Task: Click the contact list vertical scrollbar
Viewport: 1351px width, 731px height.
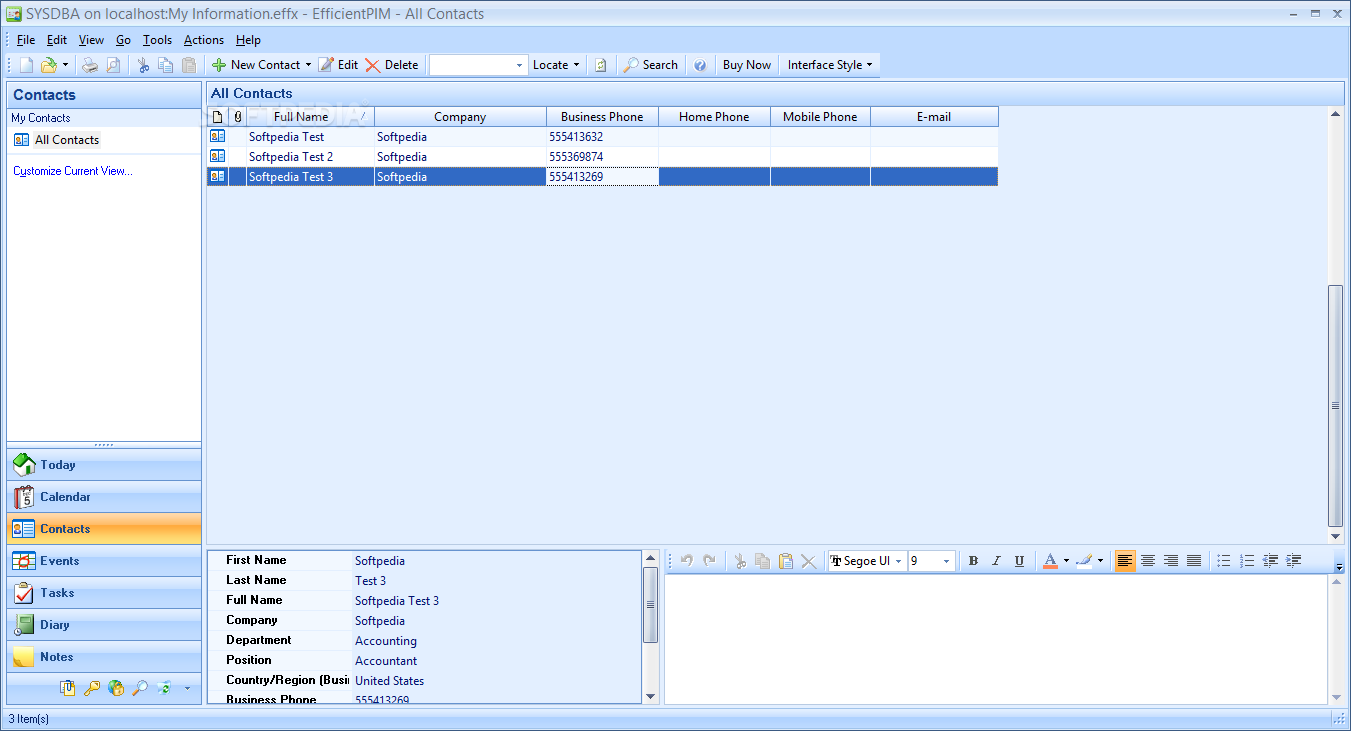Action: coord(1335,406)
